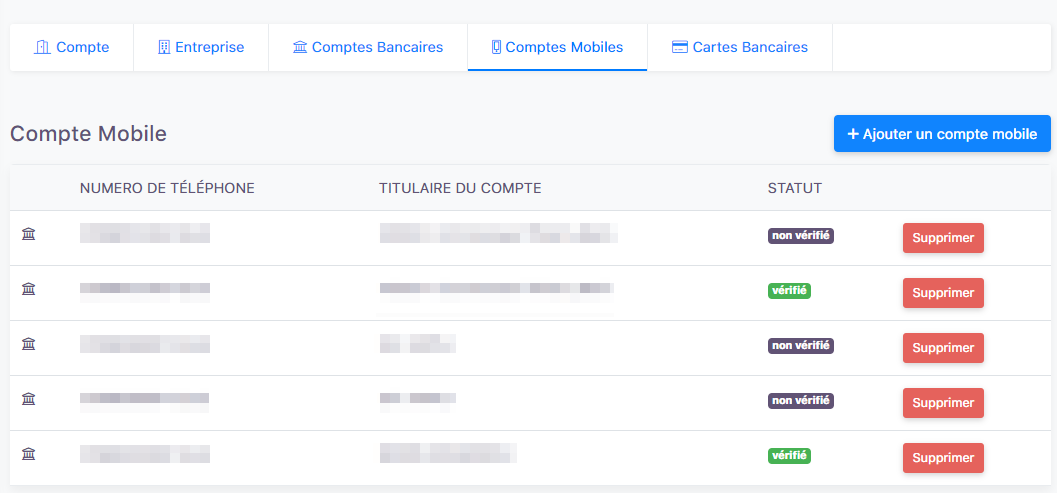Open the Cartes Bancaires tab
This screenshot has height=493, width=1057.
[x=739, y=47]
